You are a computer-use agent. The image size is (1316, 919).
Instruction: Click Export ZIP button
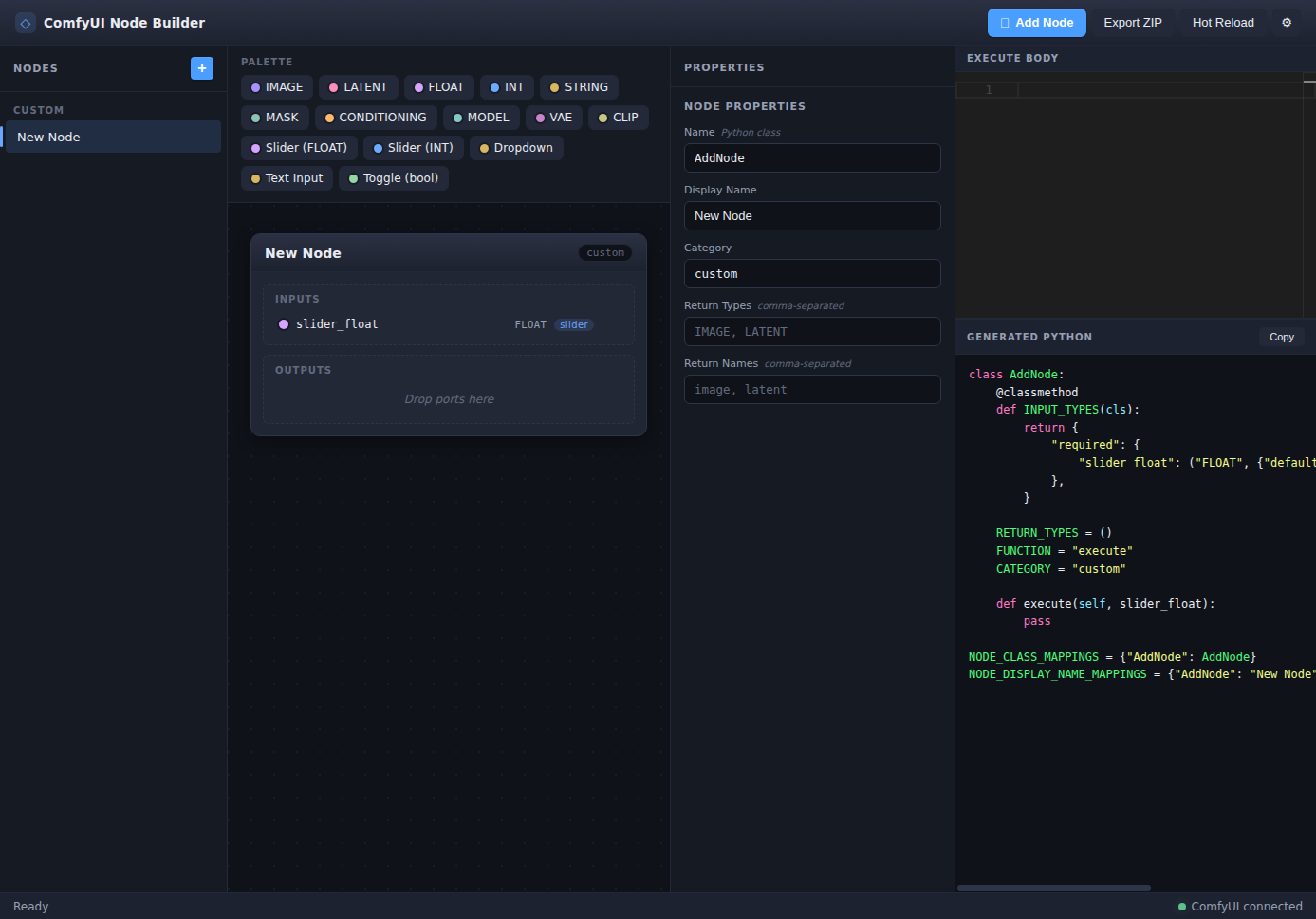click(x=1133, y=23)
